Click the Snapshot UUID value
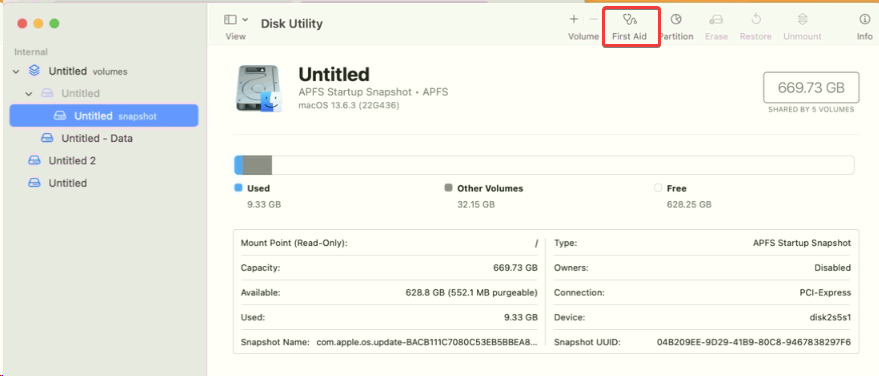 pos(753,342)
